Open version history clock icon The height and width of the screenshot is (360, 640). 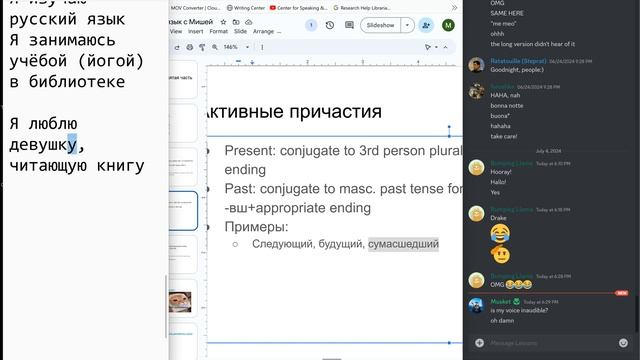[x=330, y=25]
